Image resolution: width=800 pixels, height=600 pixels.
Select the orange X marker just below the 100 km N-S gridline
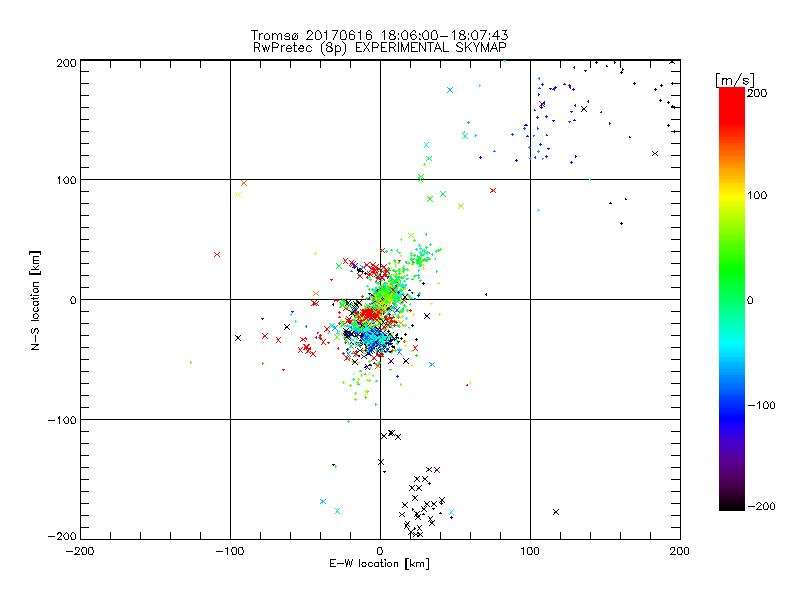click(244, 183)
